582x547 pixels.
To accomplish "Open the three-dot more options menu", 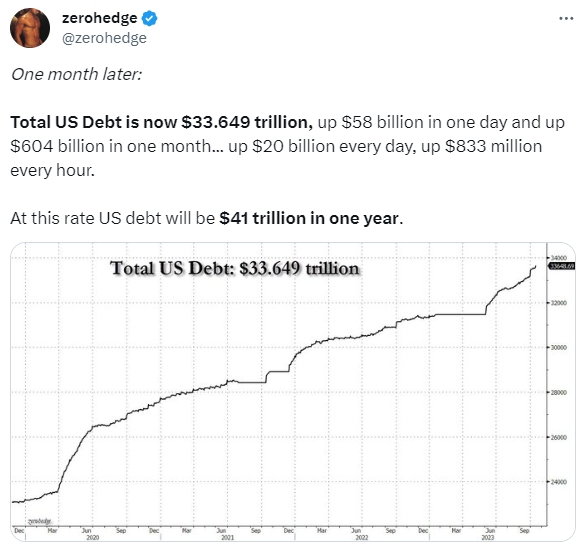I will tap(566, 18).
